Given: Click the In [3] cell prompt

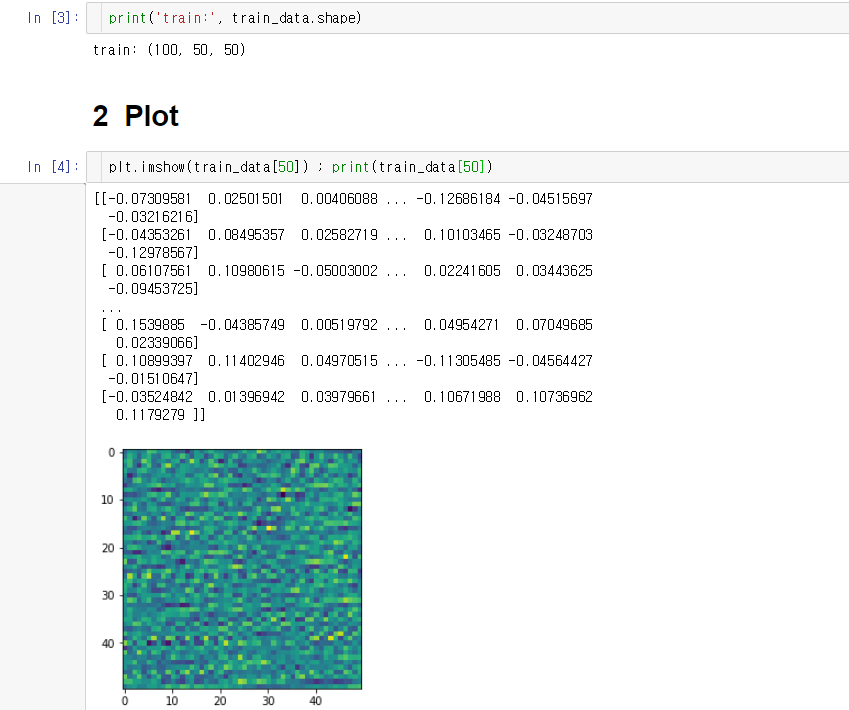Looking at the screenshot, I should tap(51, 19).
